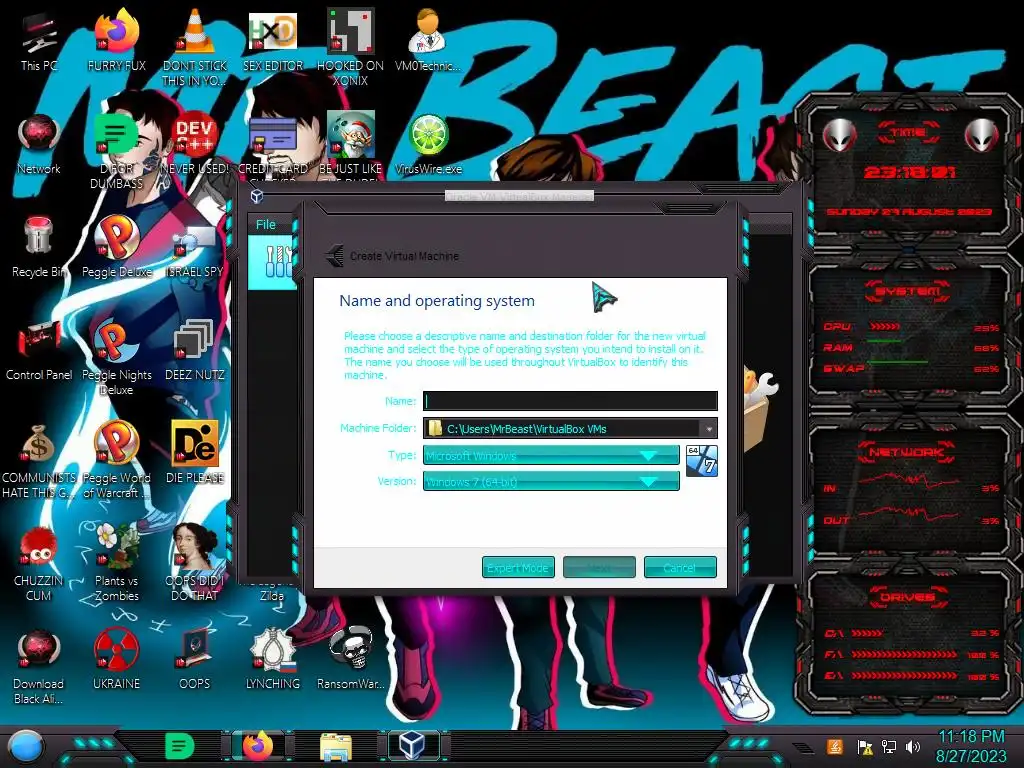Image resolution: width=1024 pixels, height=768 pixels.
Task: Click the left alien head in TIME widget
Action: coord(839,136)
